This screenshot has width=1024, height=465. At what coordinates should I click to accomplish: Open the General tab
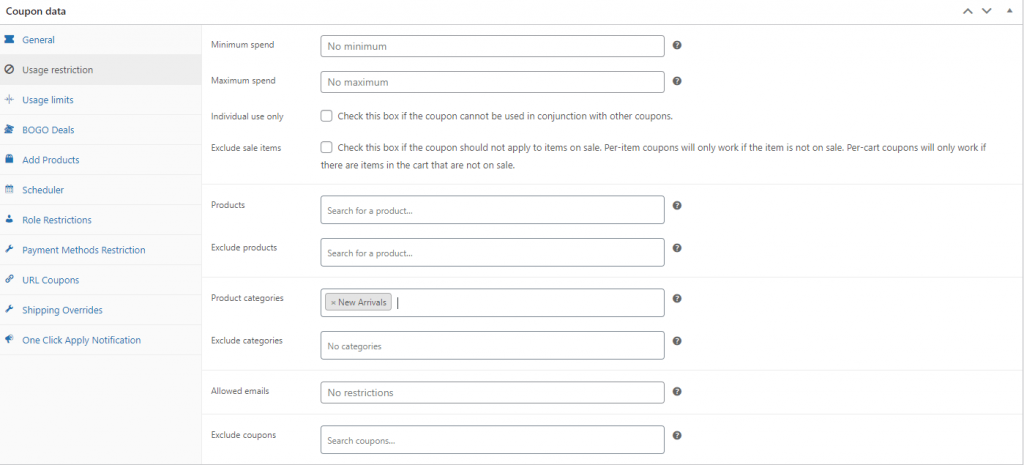click(38, 40)
